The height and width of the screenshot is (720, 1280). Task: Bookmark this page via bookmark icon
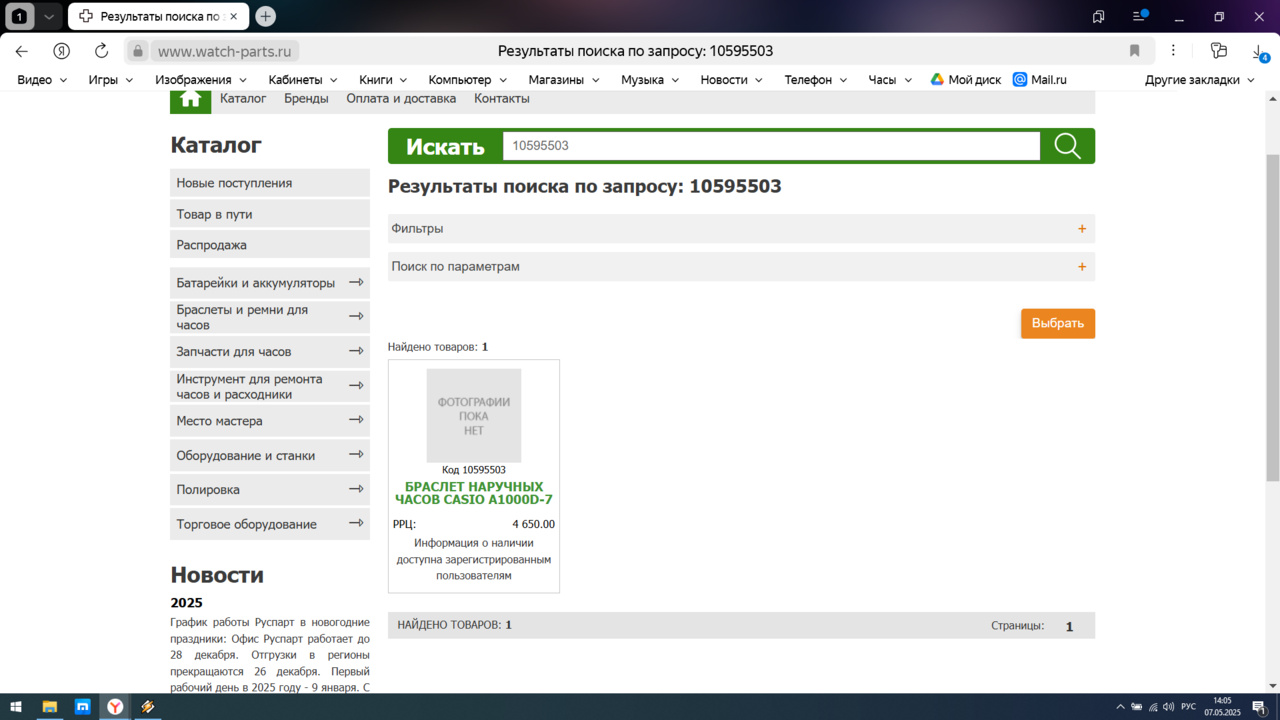1134,51
